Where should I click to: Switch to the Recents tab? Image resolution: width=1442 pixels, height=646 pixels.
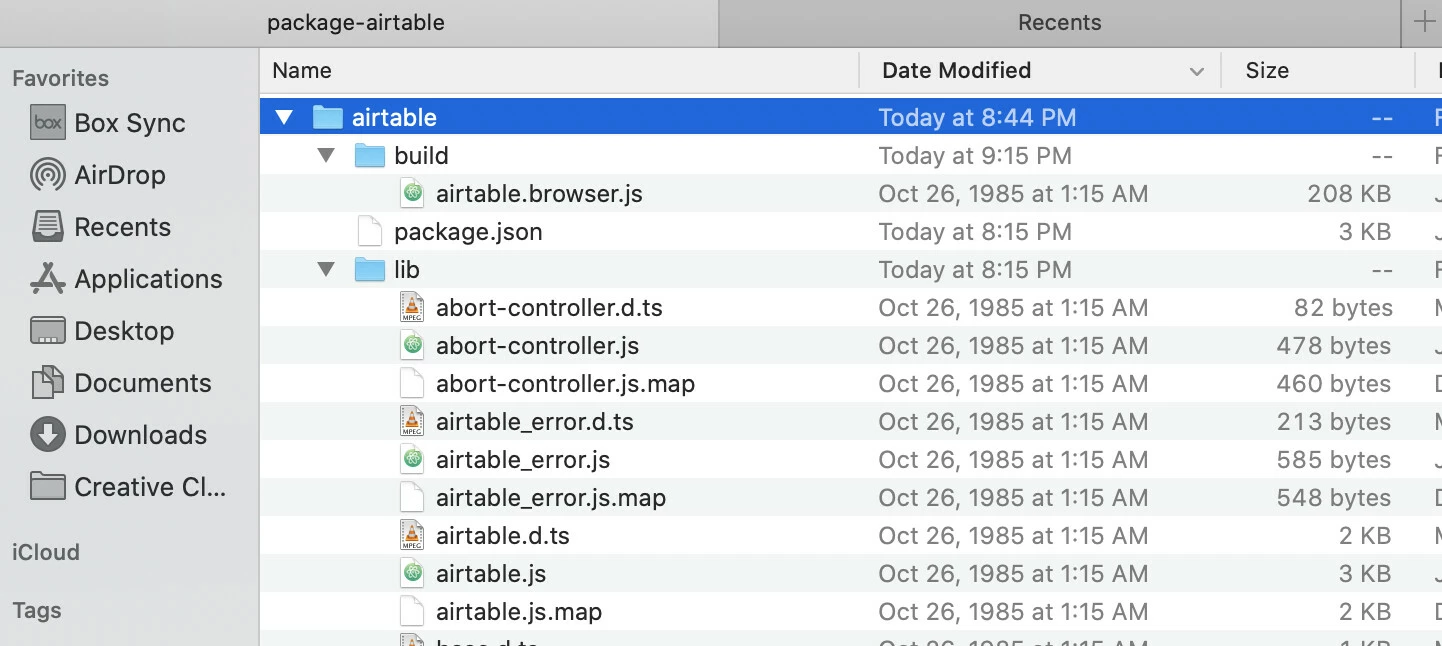1060,23
